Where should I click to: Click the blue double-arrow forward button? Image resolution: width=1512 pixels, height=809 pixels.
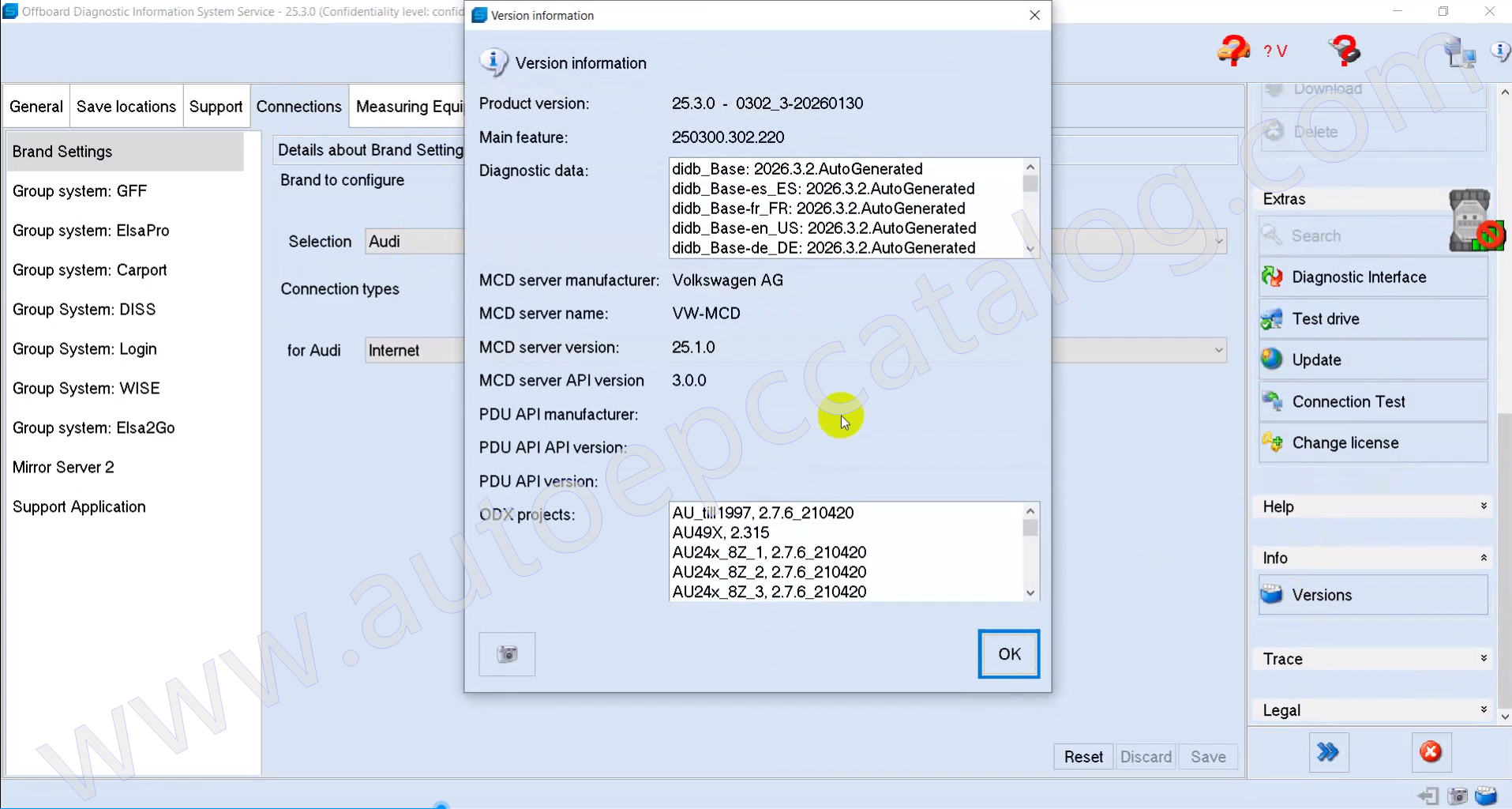1328,752
